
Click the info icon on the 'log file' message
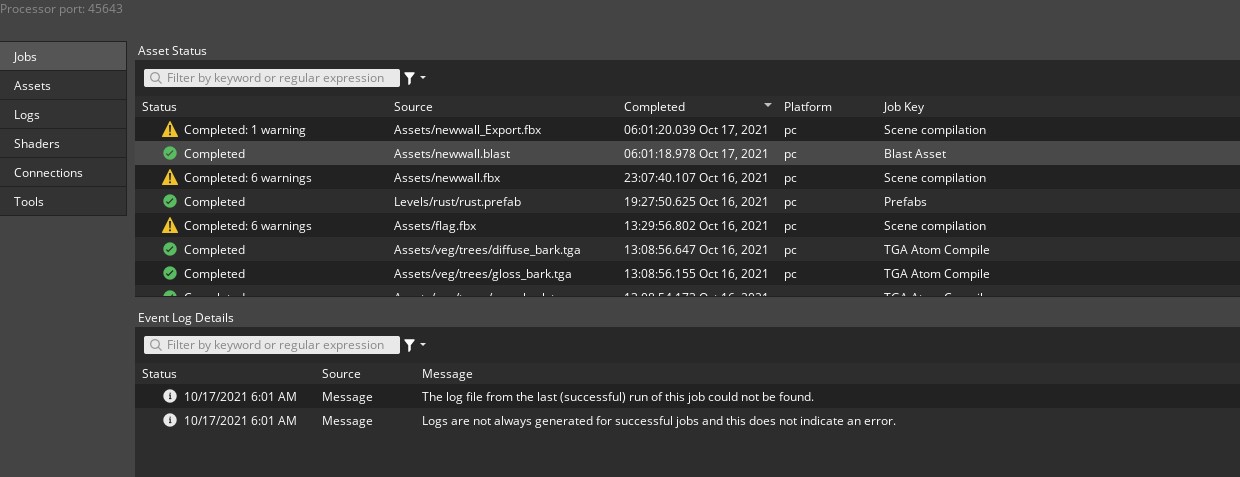[x=170, y=397]
